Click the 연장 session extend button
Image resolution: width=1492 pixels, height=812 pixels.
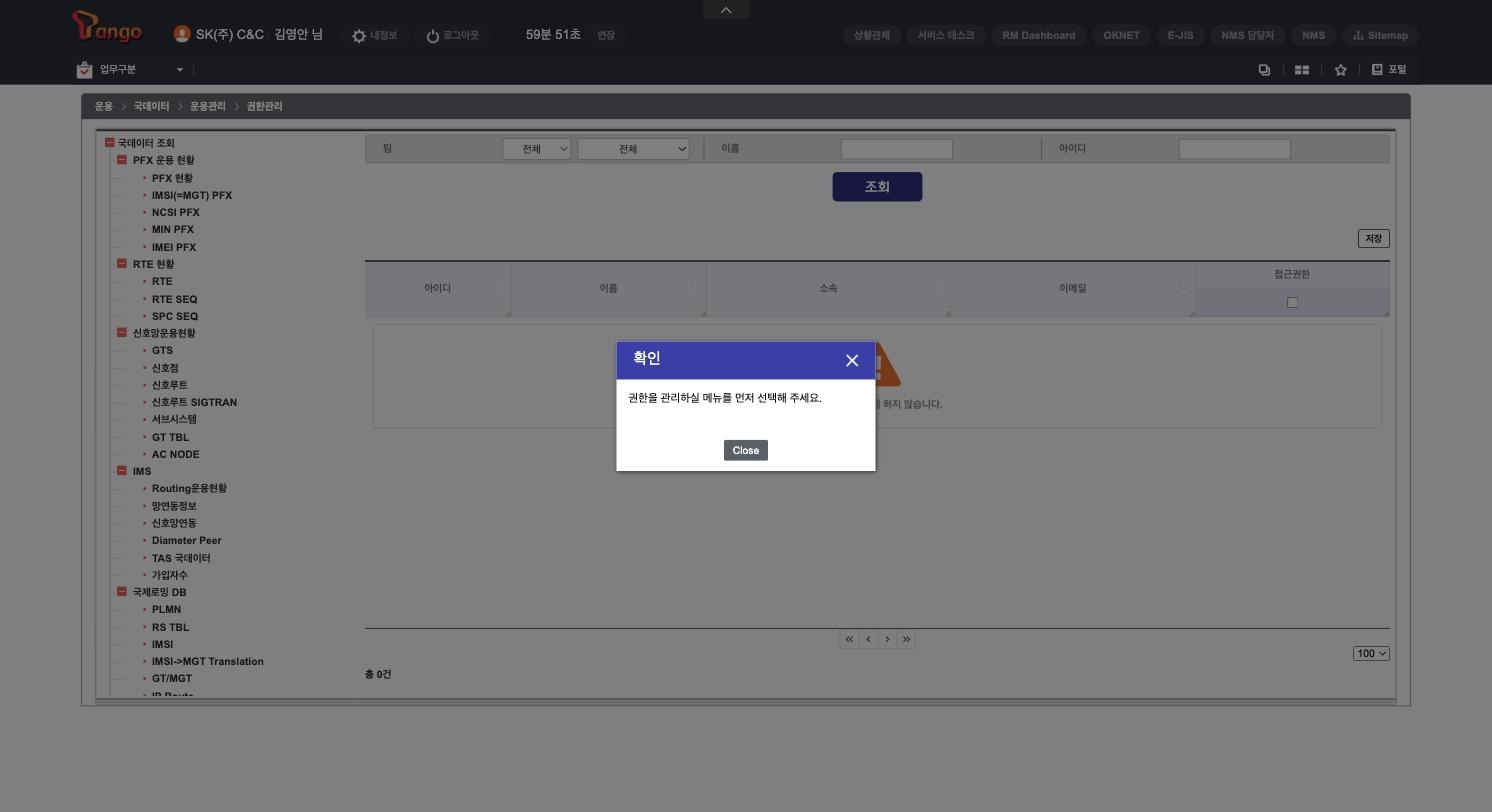(x=606, y=36)
